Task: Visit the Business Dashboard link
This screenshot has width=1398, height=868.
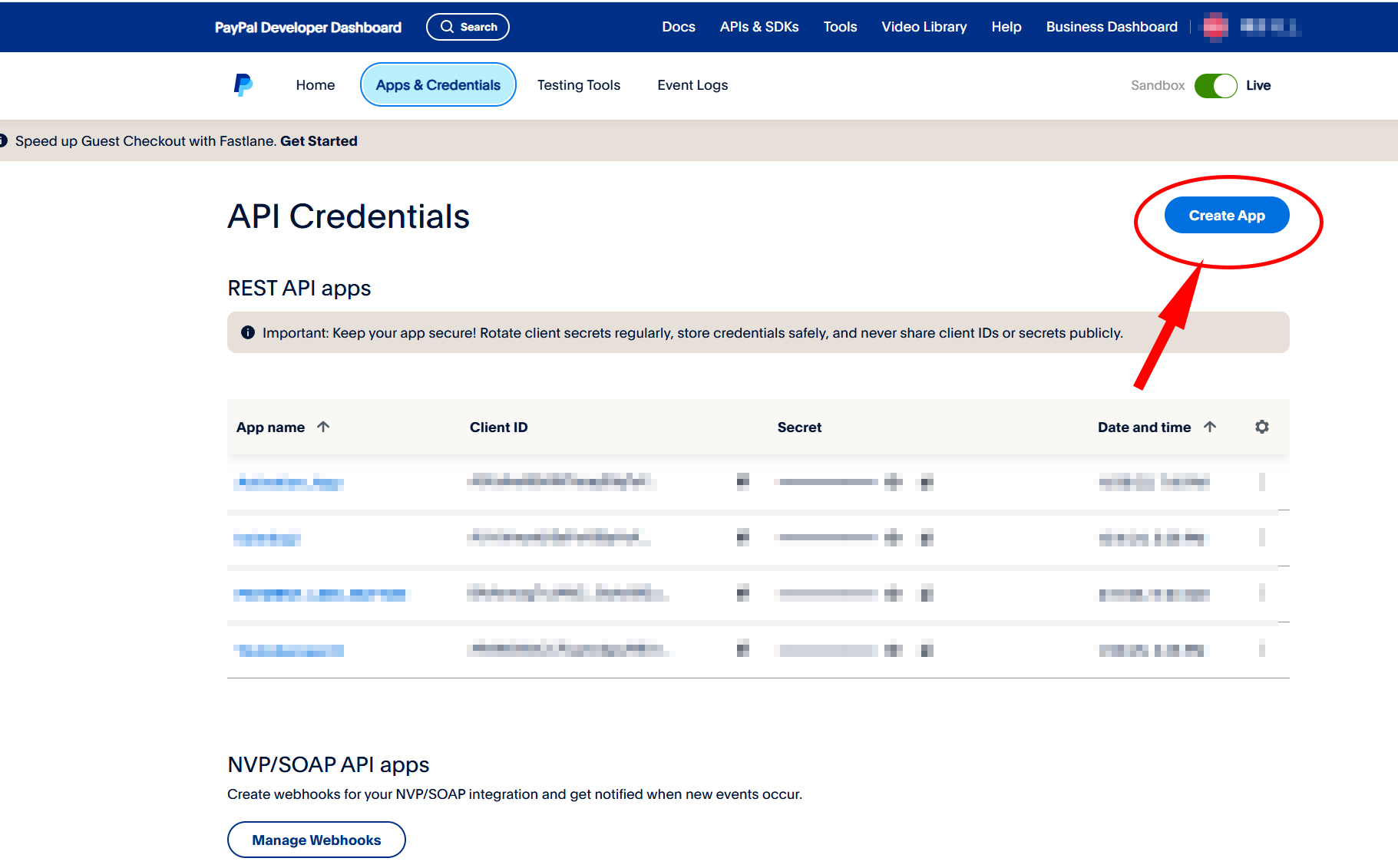Action: (x=1112, y=27)
